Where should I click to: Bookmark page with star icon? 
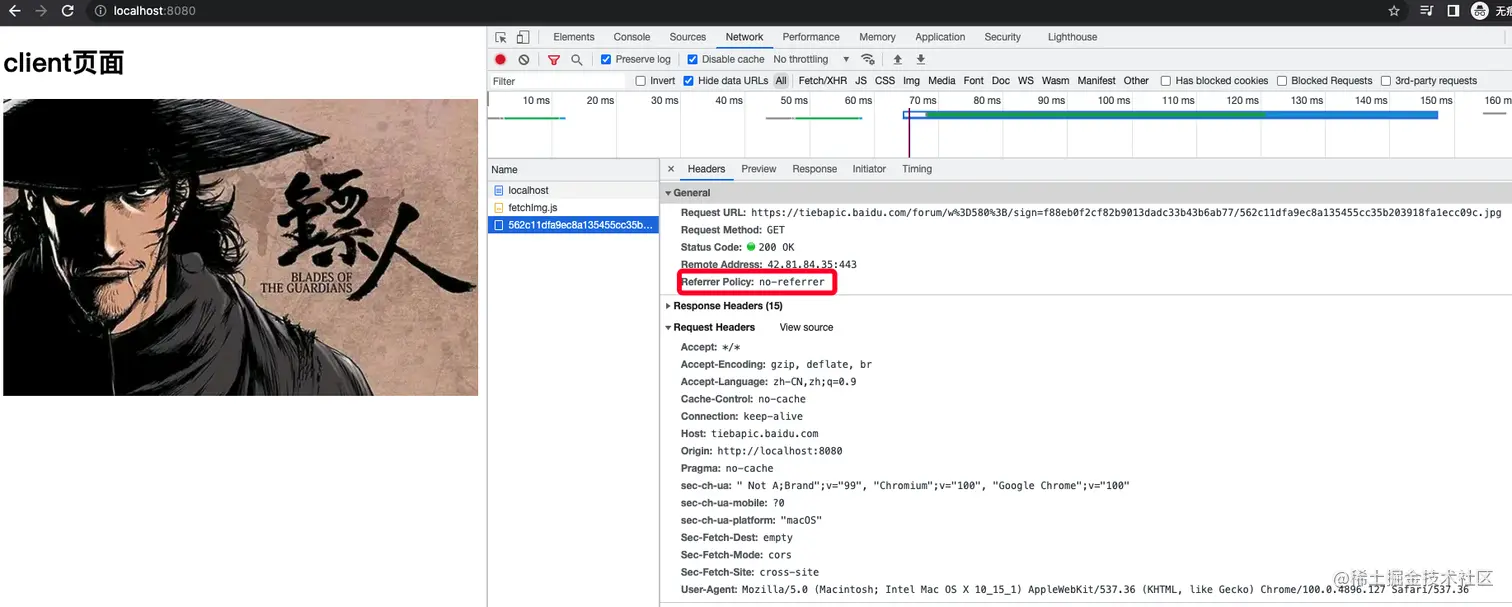(1394, 11)
